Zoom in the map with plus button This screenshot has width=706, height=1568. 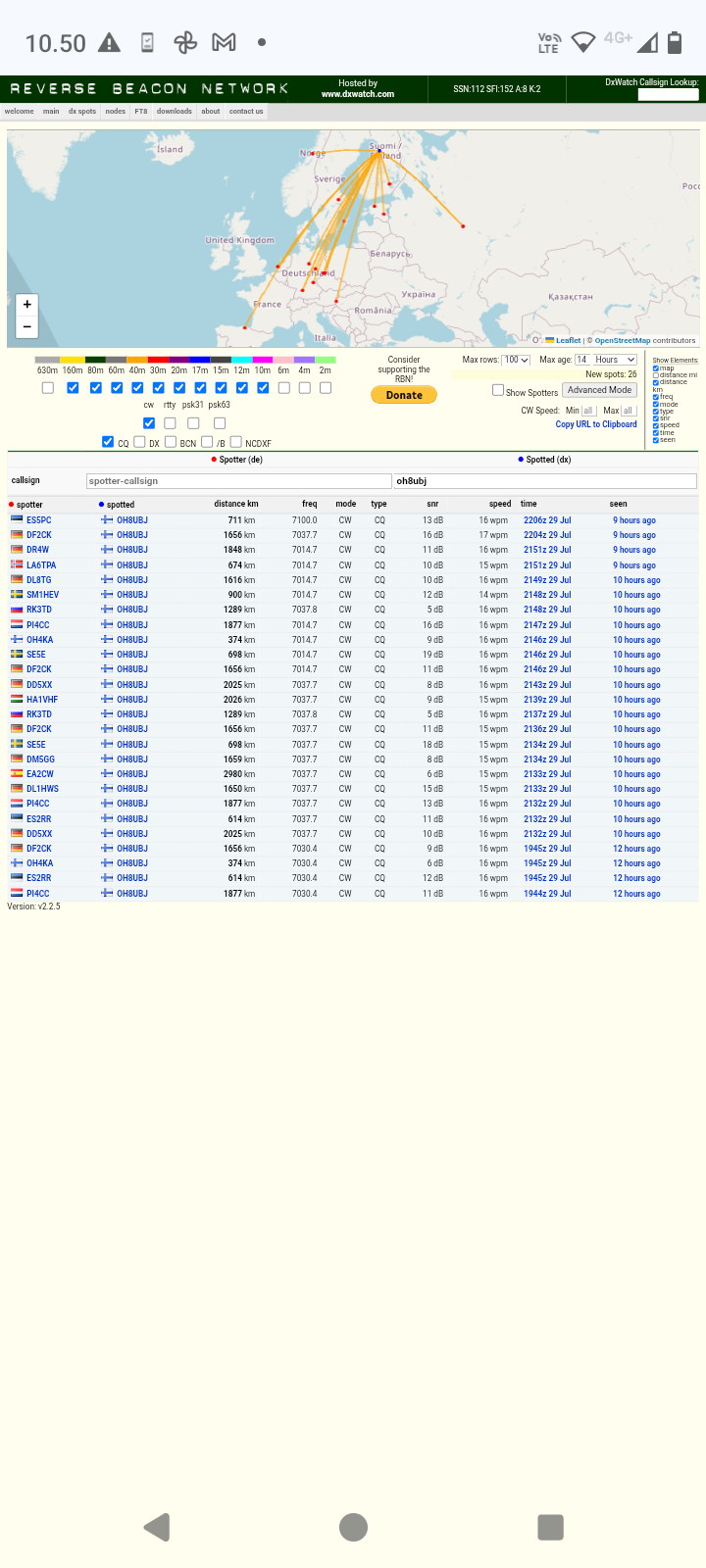(x=26, y=305)
